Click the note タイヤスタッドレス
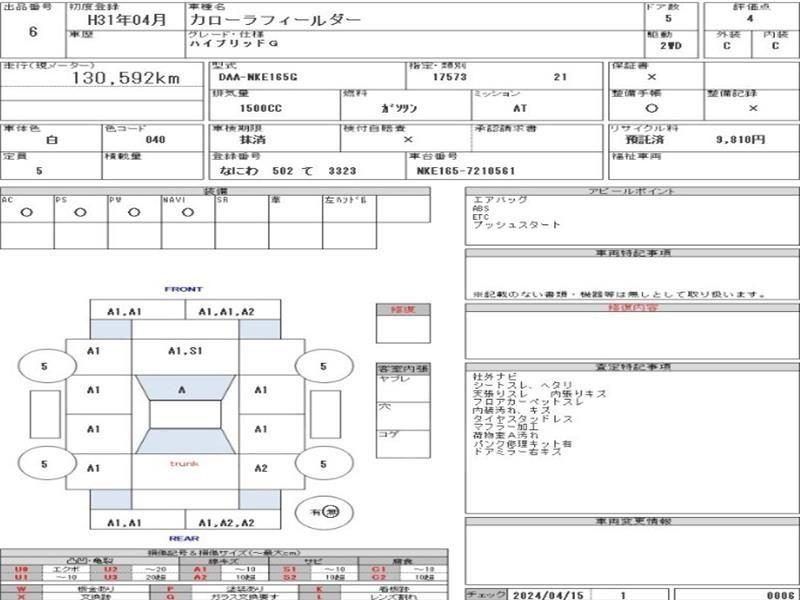Viewport: 800px width, 600px height. [523, 419]
